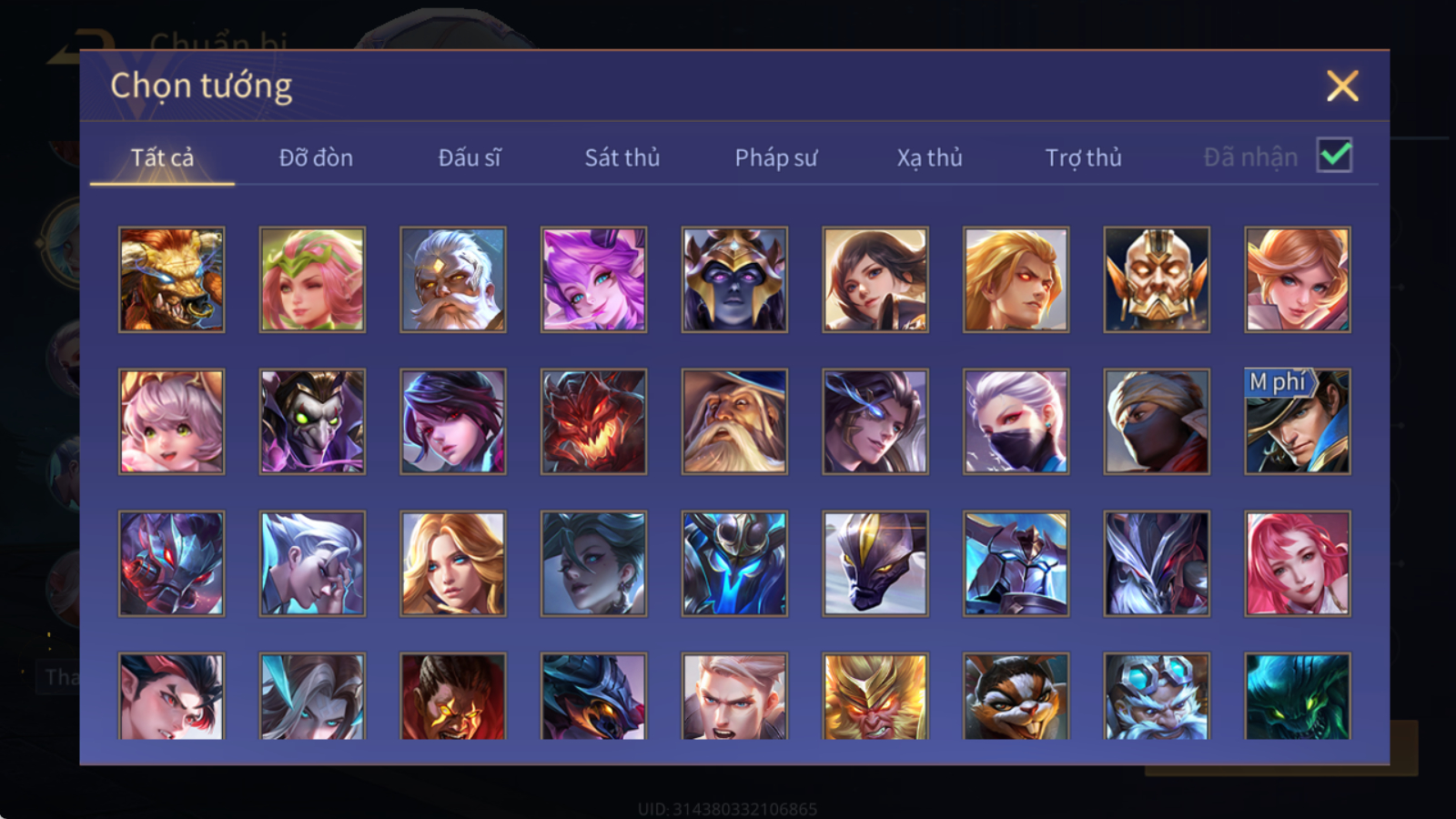Pick the golden Monkey King hero portrait

coord(875,696)
